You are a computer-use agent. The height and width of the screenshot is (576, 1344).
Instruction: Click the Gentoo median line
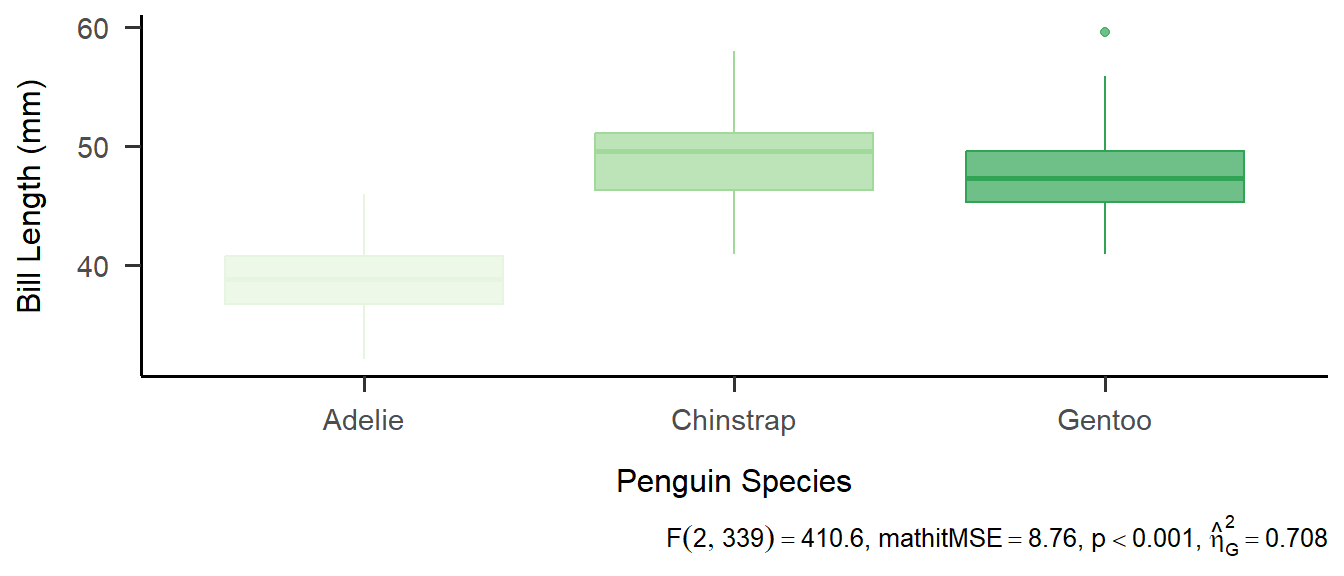point(1104,178)
